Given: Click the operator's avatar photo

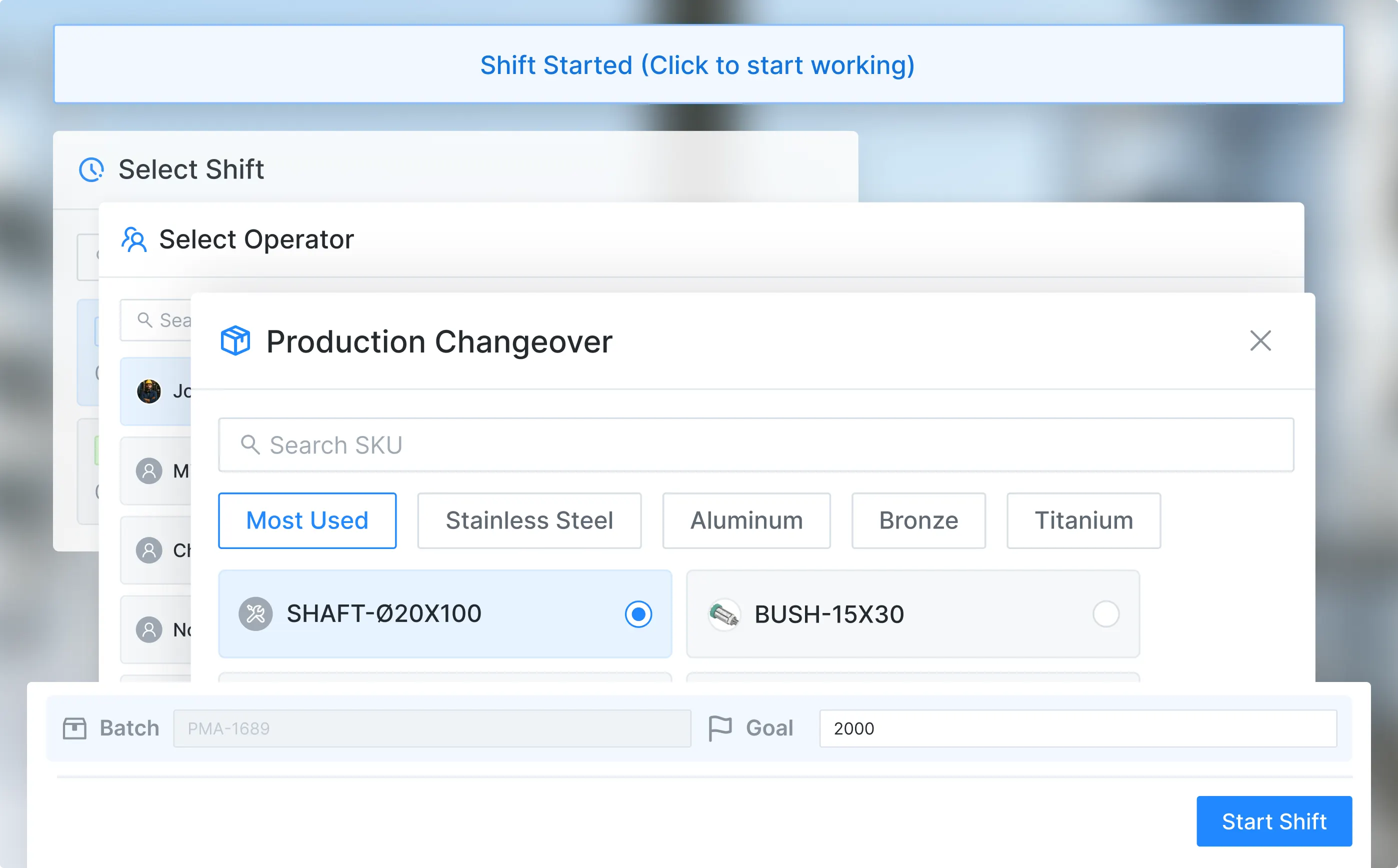Looking at the screenshot, I should (148, 391).
